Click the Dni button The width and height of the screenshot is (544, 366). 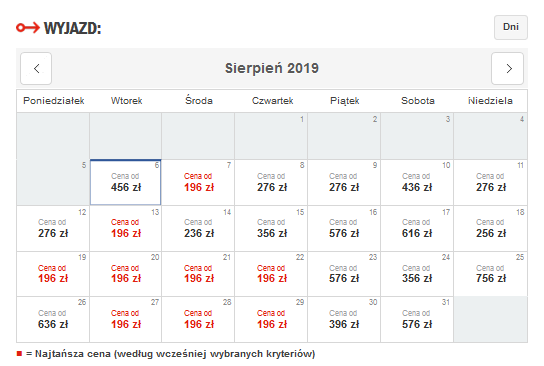point(511,27)
